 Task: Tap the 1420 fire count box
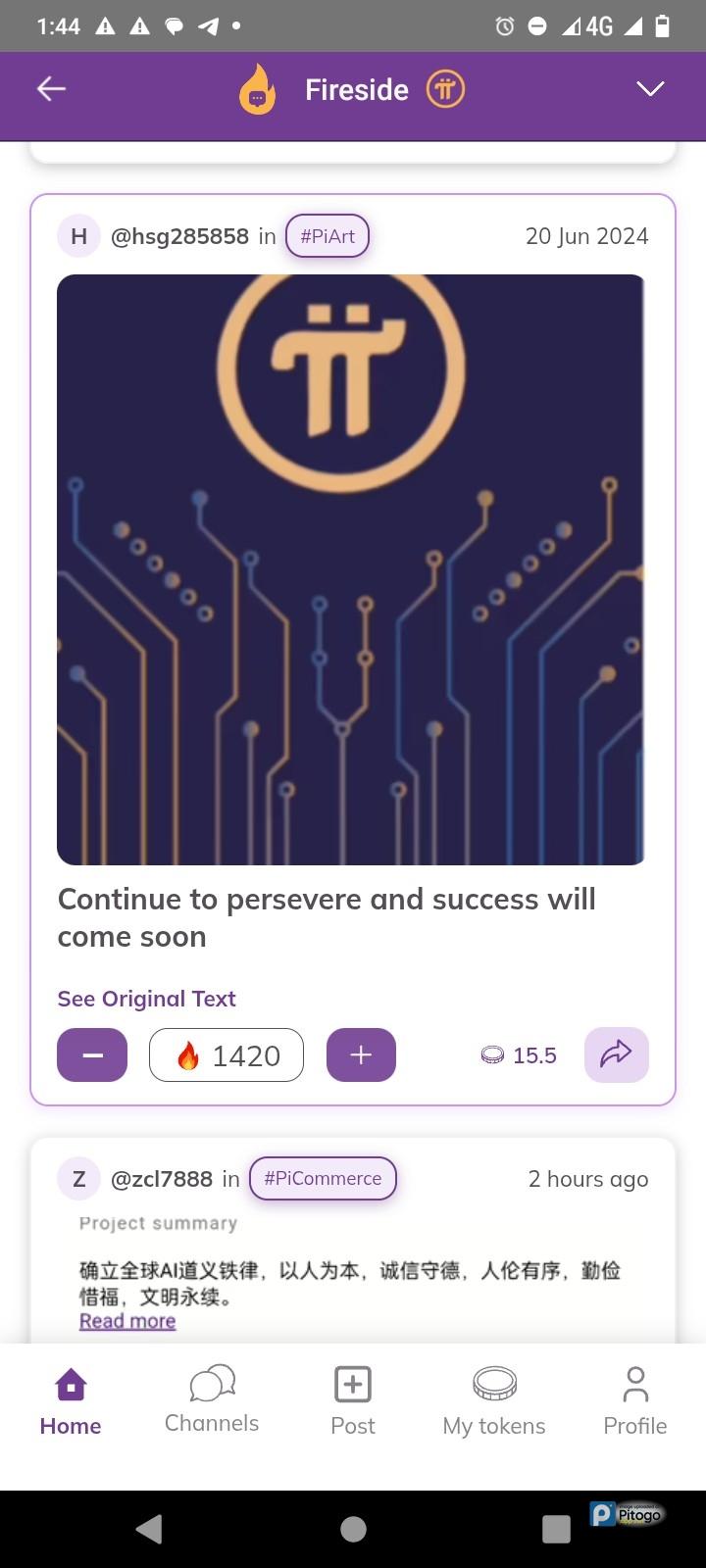pos(227,1054)
